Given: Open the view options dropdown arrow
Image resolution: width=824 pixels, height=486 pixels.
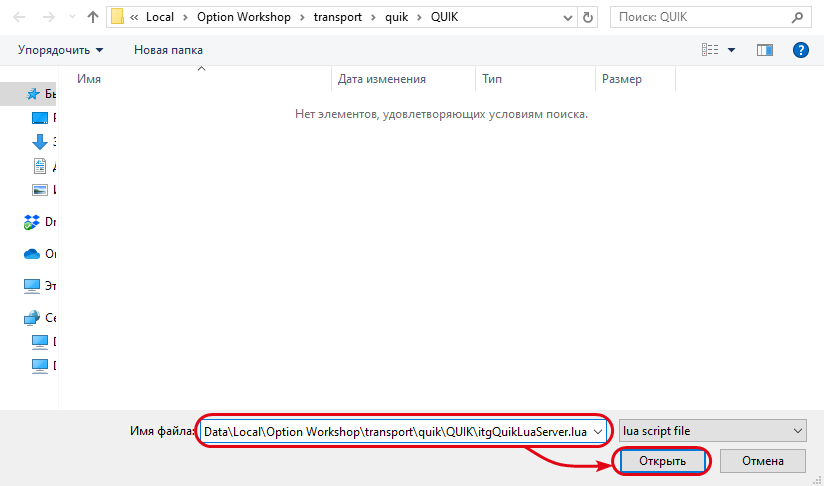Looking at the screenshot, I should pyautogui.click(x=731, y=49).
